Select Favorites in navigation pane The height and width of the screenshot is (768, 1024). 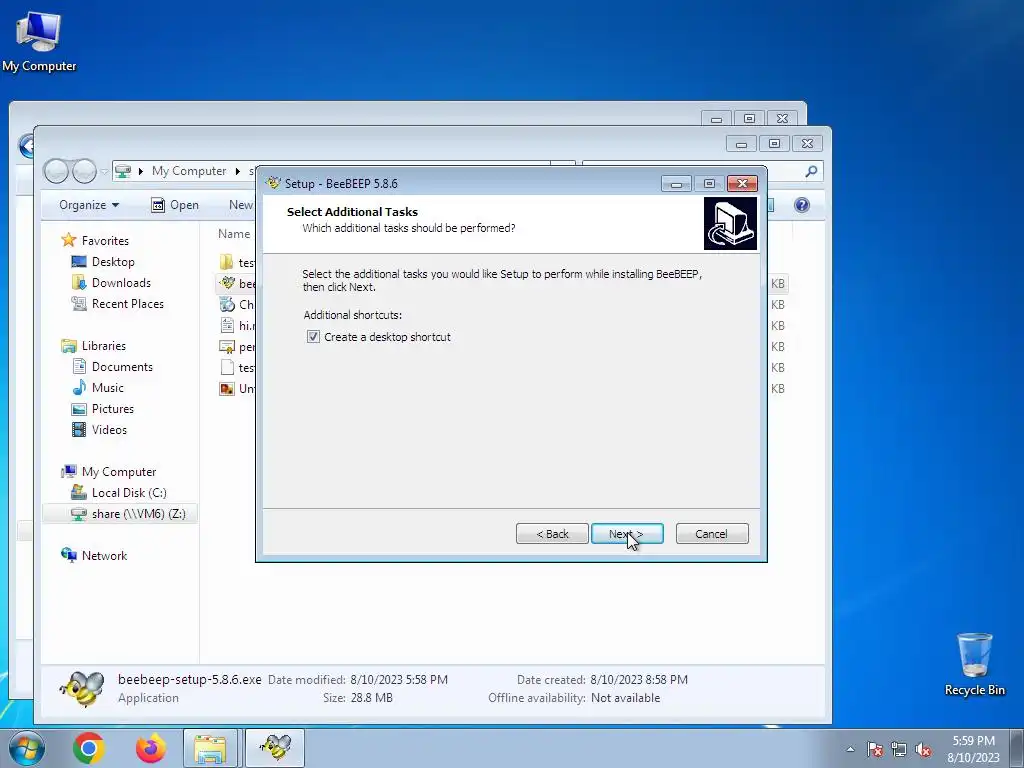105,240
